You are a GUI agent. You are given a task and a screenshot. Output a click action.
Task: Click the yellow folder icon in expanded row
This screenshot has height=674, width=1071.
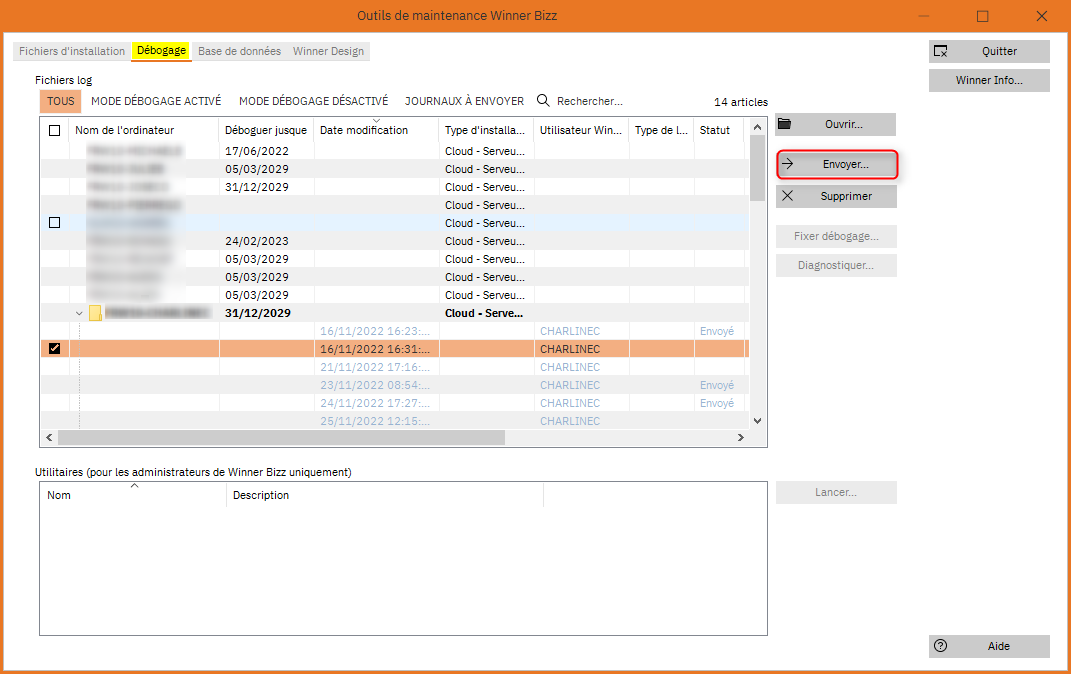click(x=96, y=313)
